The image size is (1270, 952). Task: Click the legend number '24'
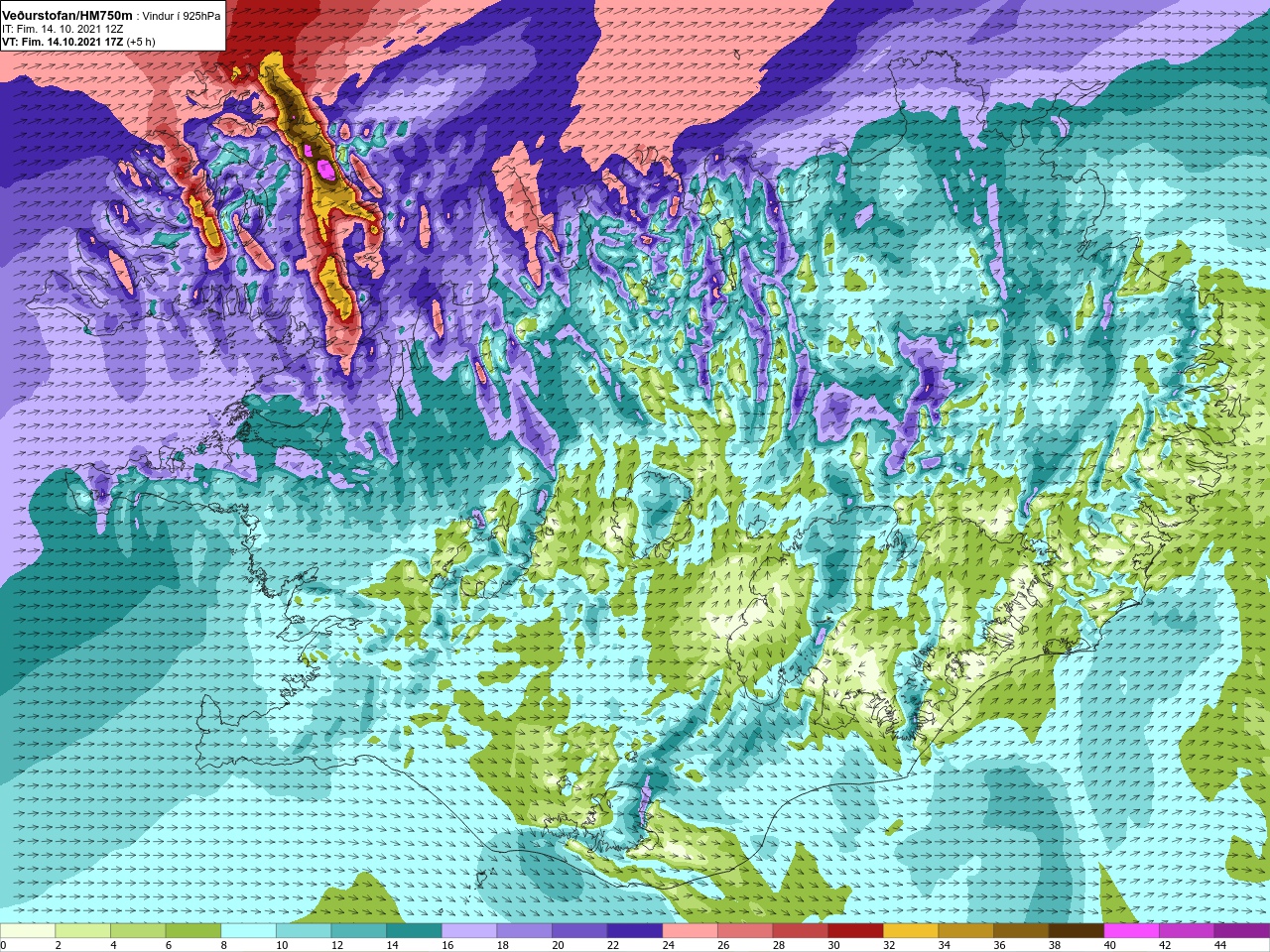click(669, 945)
